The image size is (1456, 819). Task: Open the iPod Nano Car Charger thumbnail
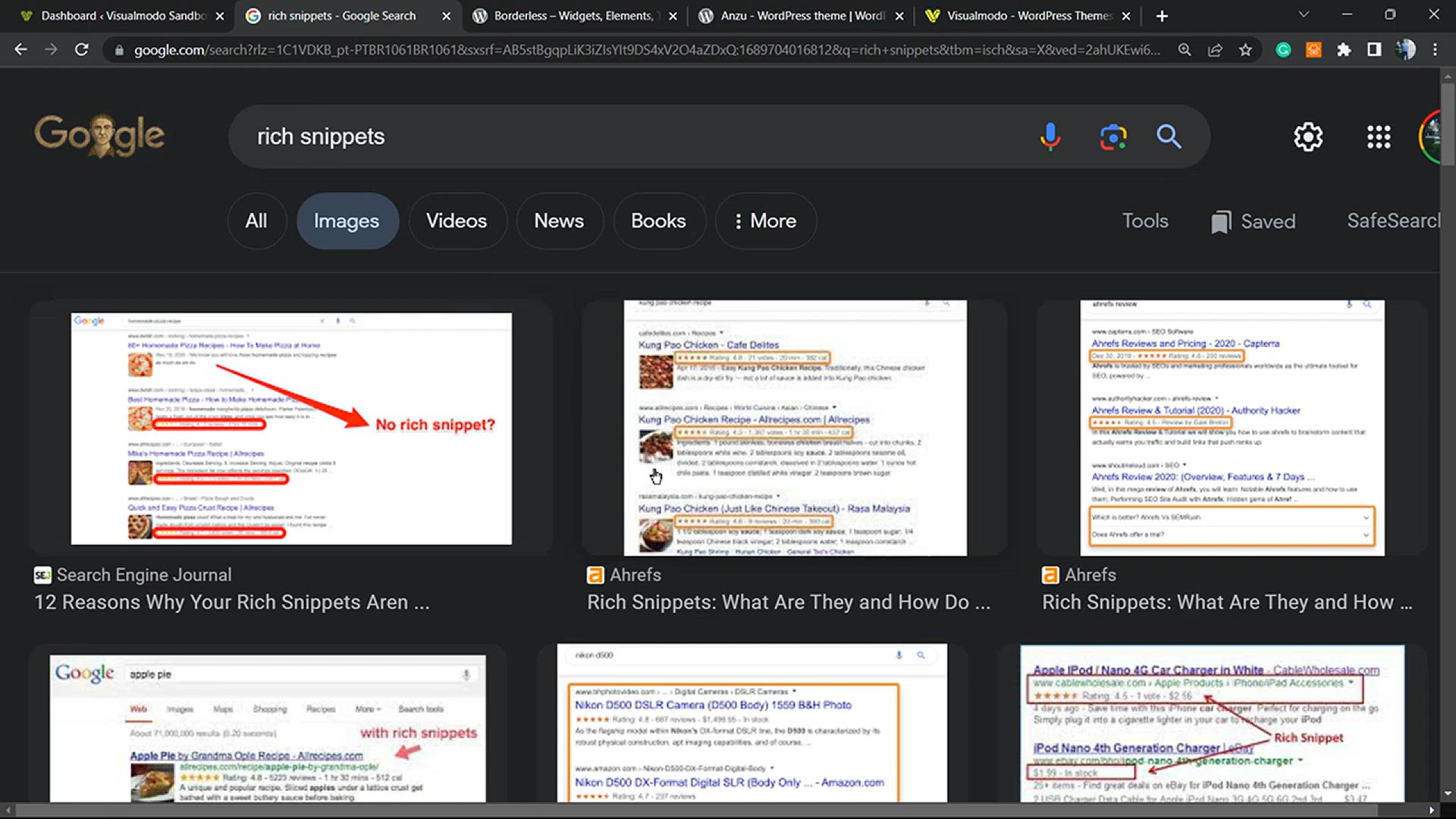[1213, 723]
